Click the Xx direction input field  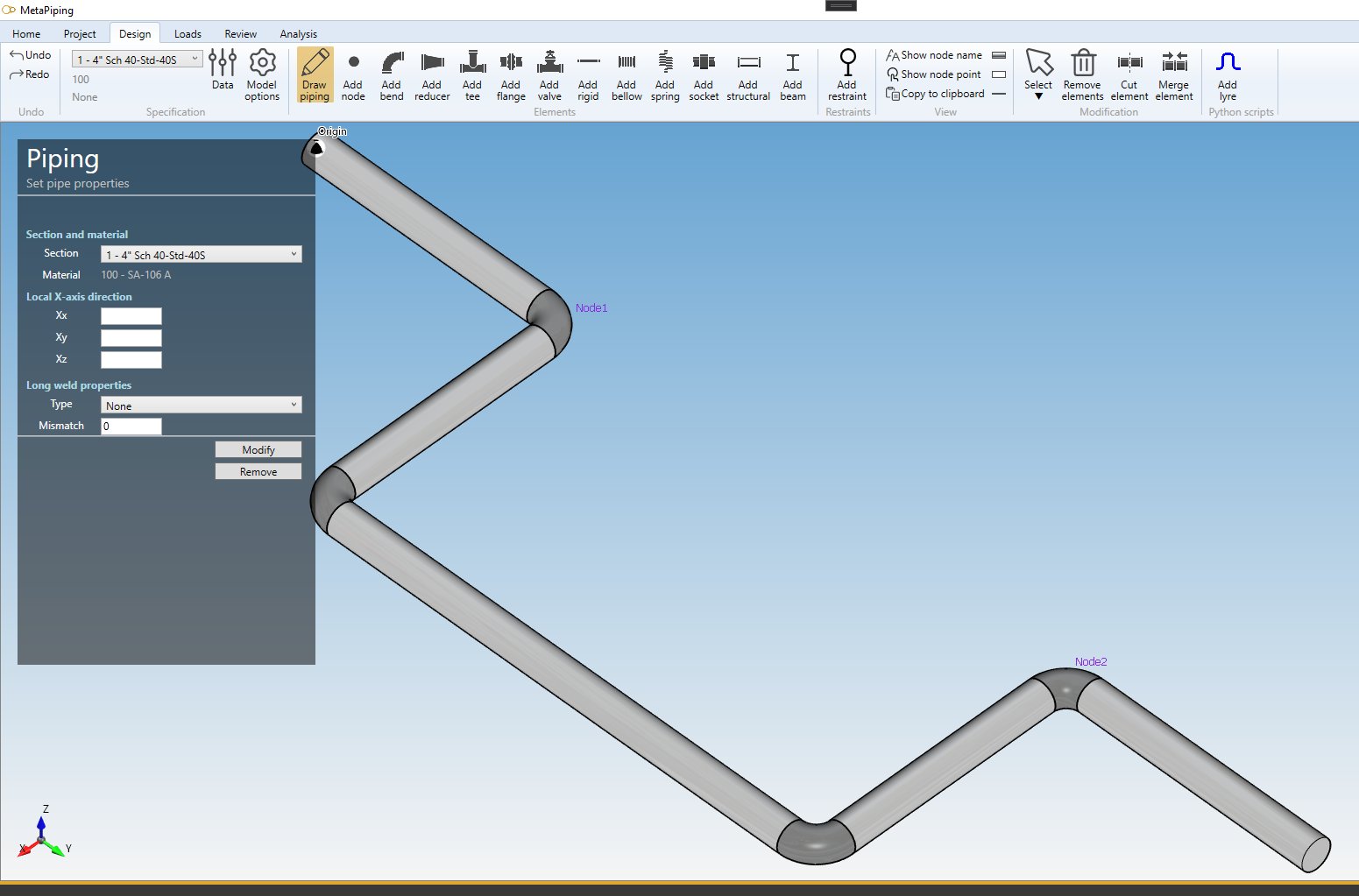(131, 316)
